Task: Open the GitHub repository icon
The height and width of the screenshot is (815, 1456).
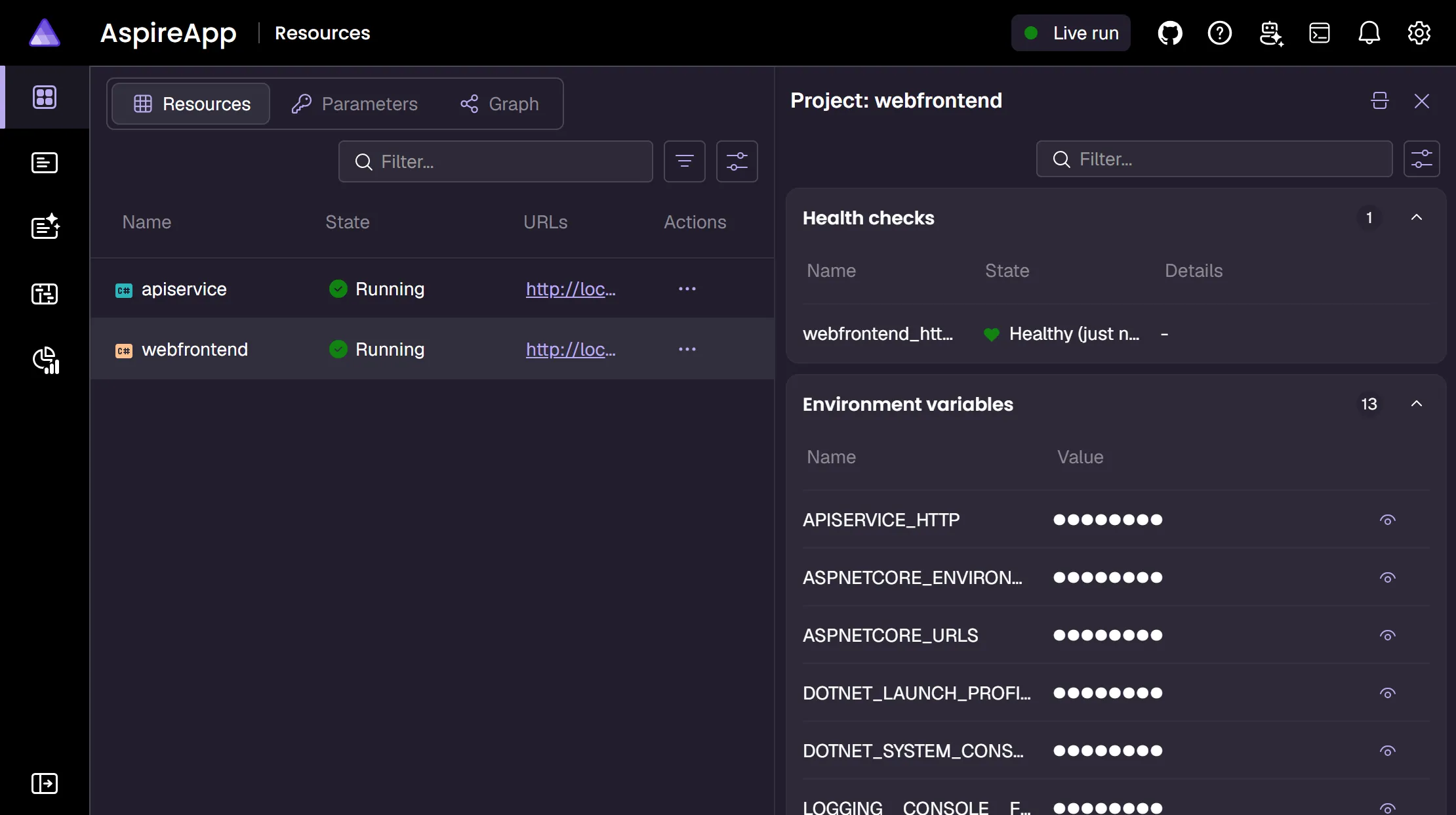Action: 1170,33
